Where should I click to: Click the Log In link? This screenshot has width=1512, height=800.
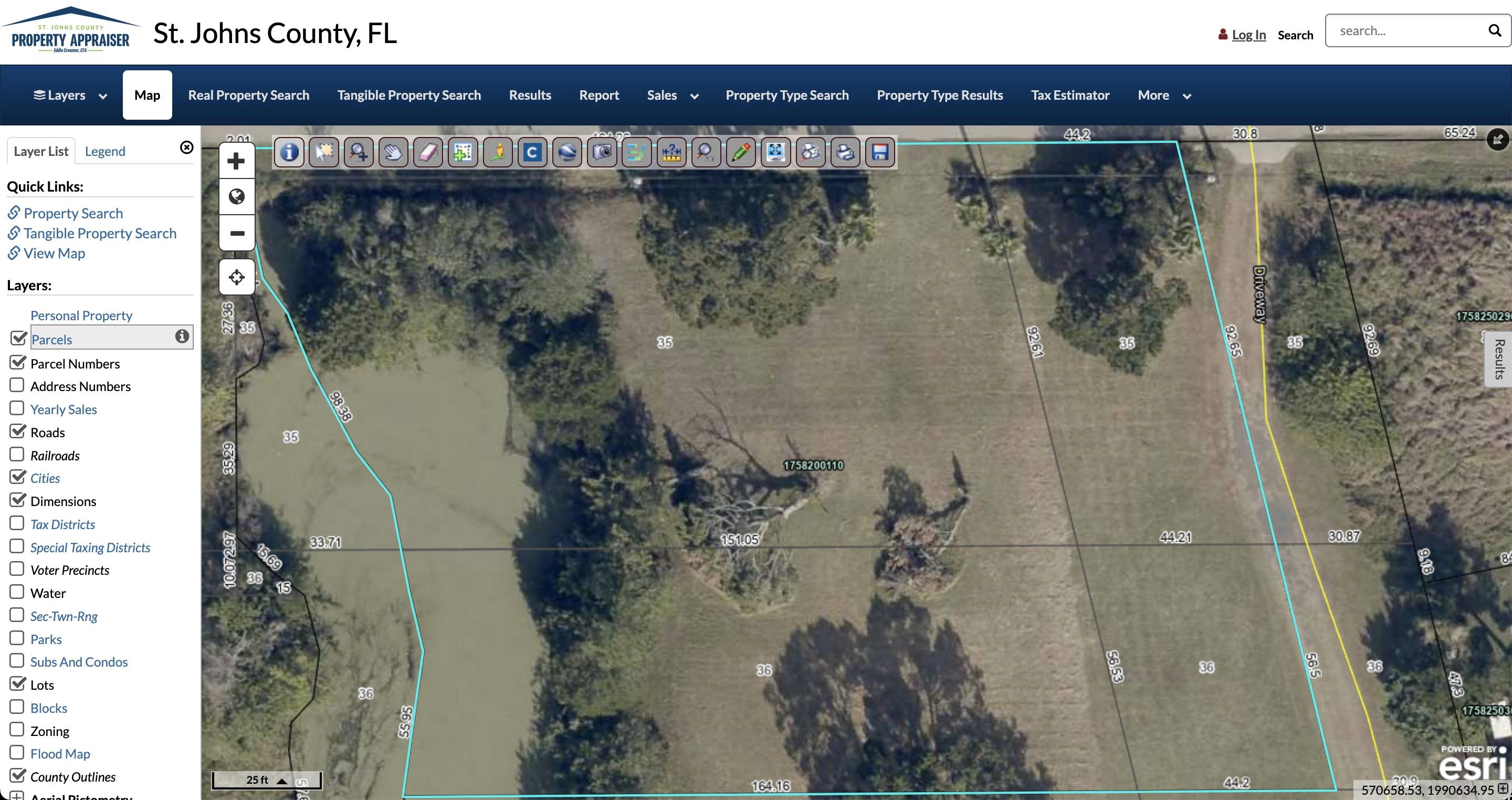(x=1248, y=35)
